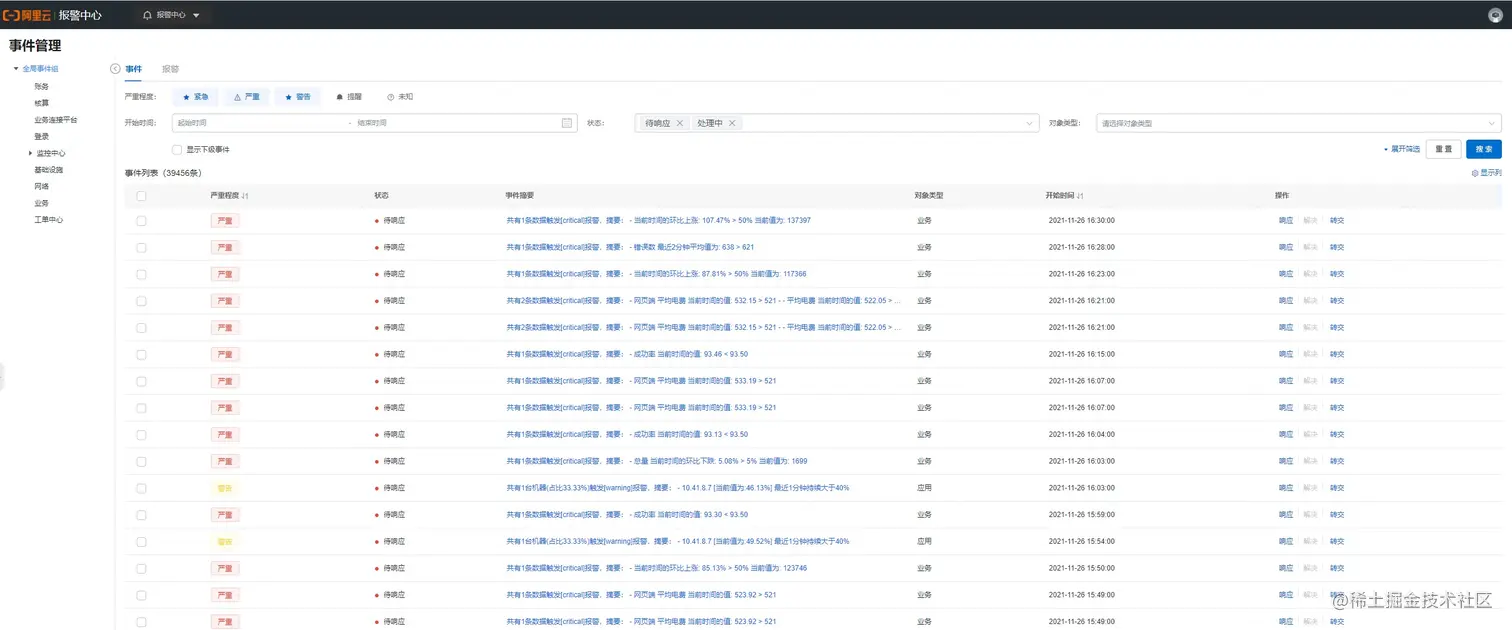Check the select-all checkbox in table header
This screenshot has width=1512, height=630.
141,196
